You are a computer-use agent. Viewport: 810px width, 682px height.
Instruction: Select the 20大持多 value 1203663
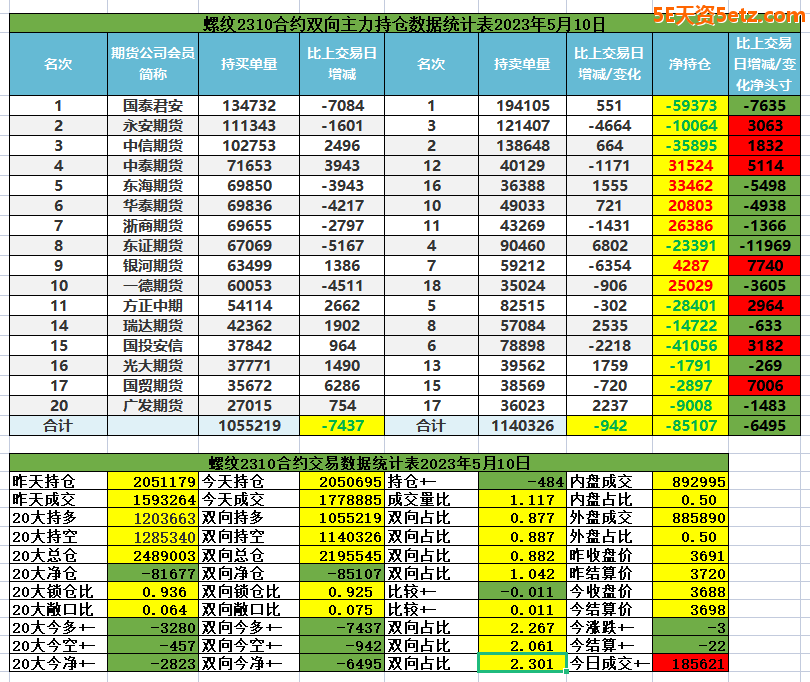(153, 518)
